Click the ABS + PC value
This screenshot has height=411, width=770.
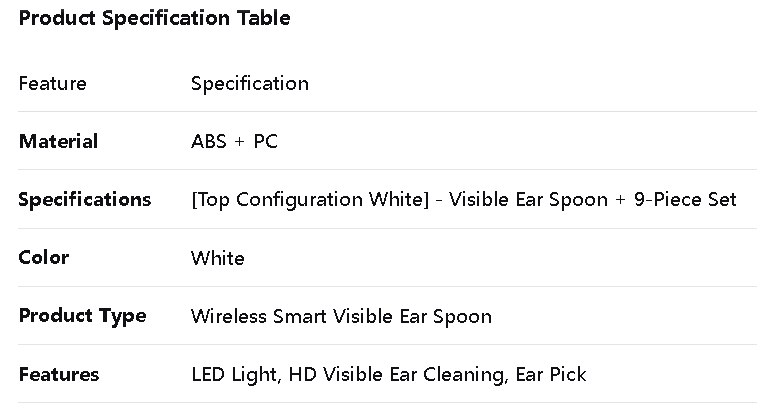point(234,141)
